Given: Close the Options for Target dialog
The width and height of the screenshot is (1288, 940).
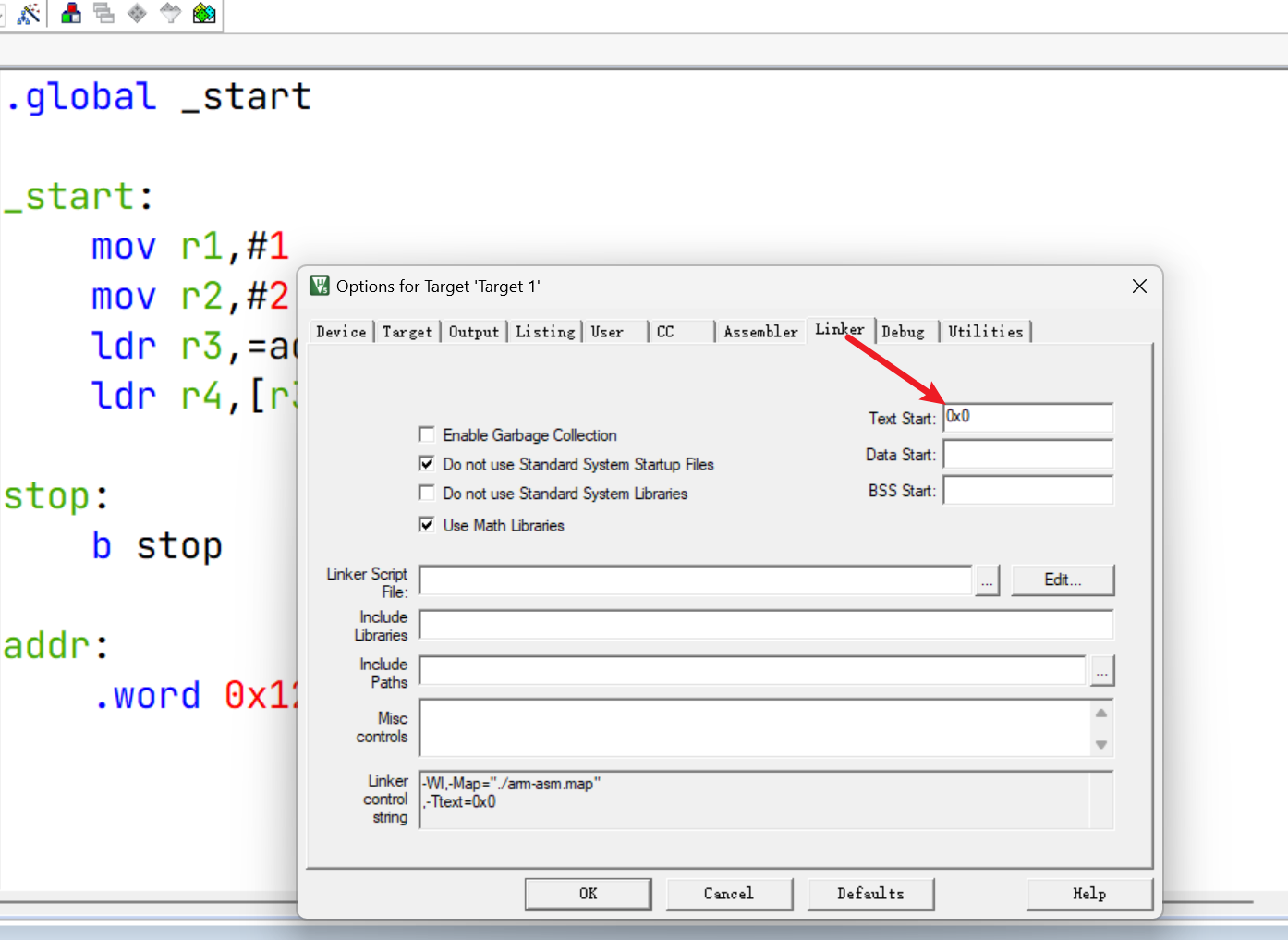Looking at the screenshot, I should (x=1139, y=287).
